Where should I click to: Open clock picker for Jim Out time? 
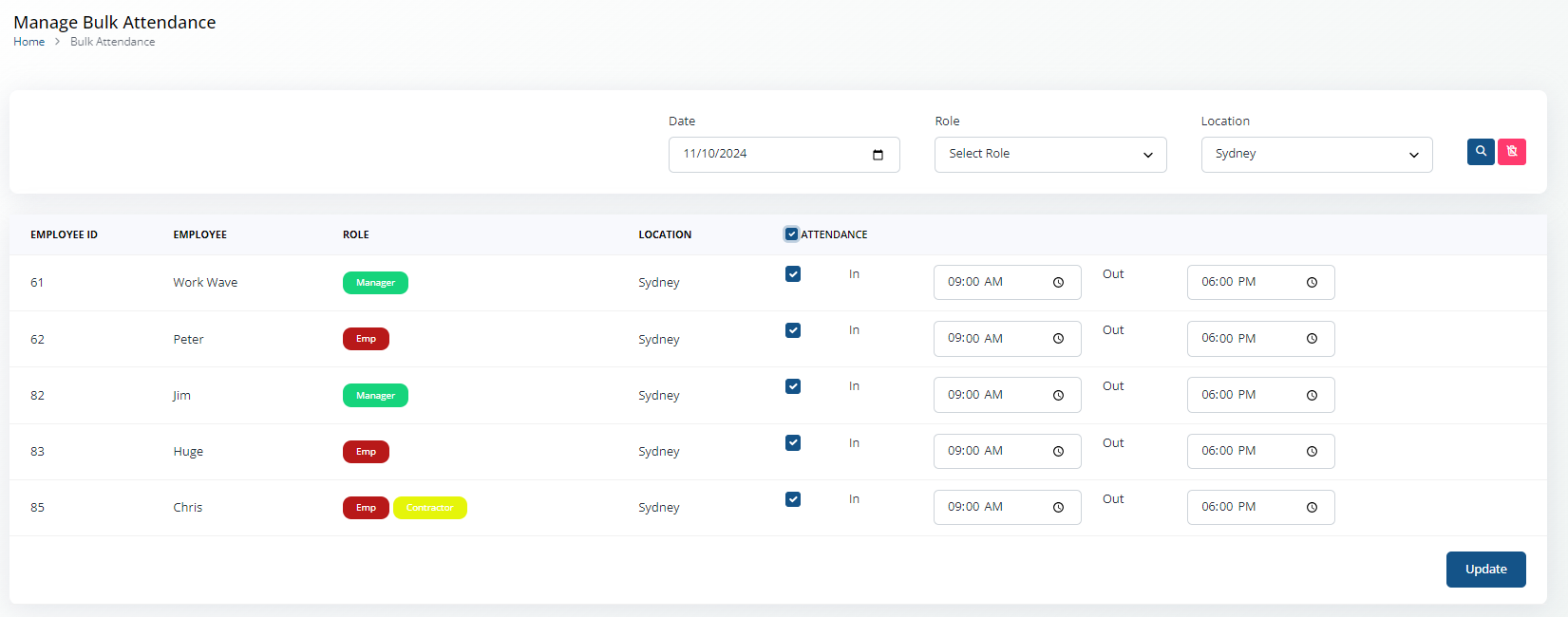[1312, 396]
